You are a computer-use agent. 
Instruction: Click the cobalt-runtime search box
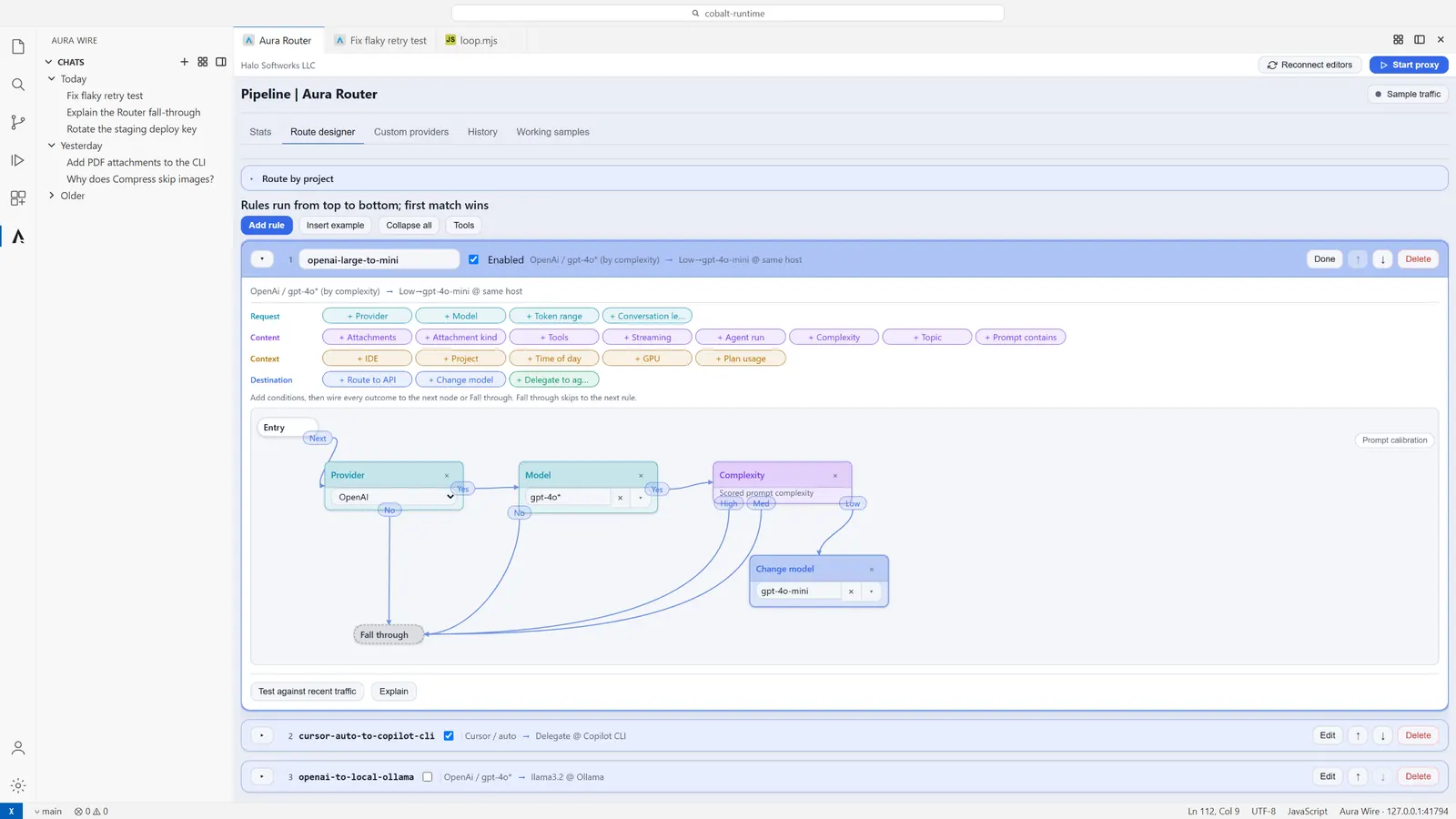point(727,14)
